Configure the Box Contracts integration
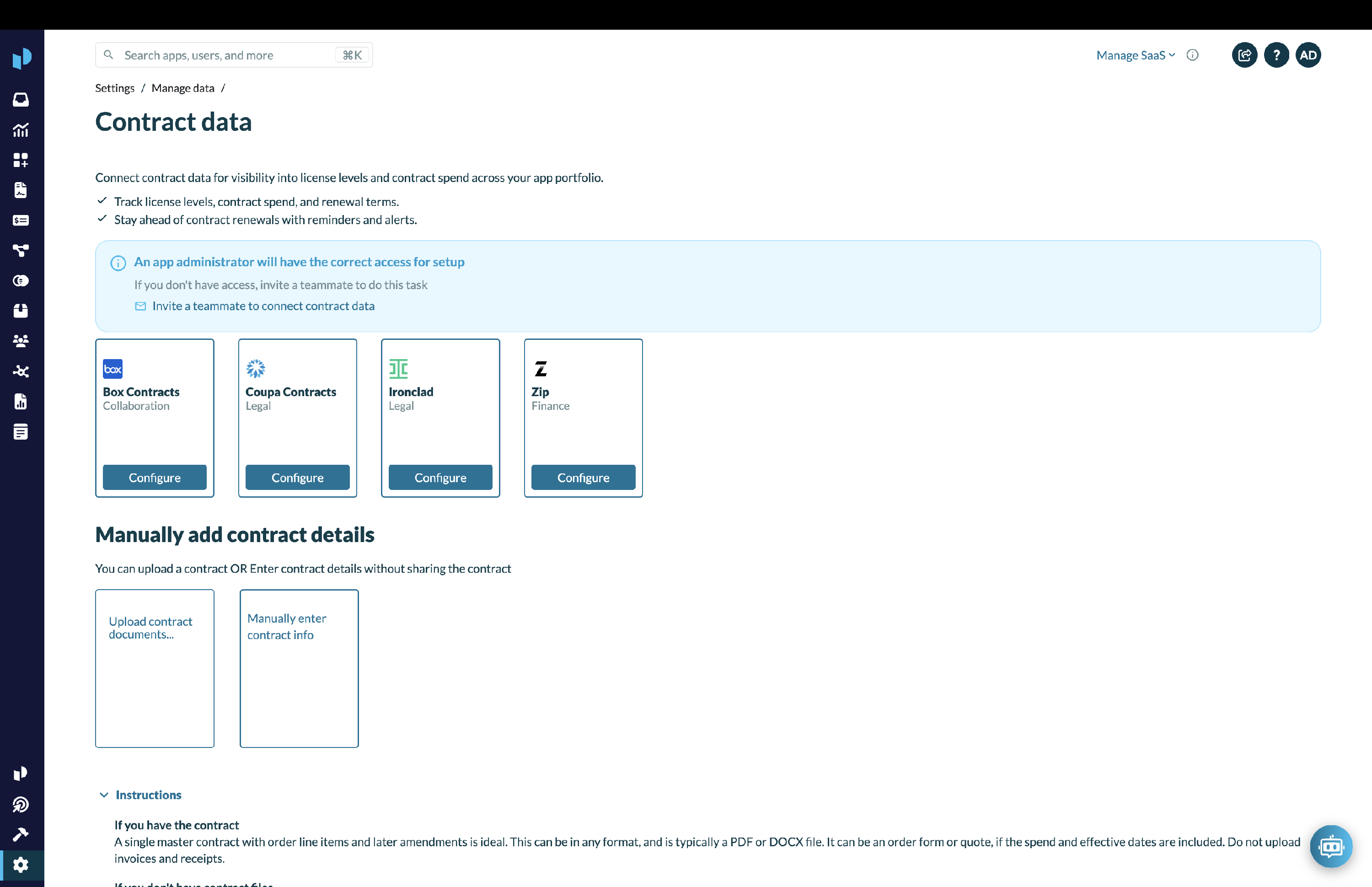This screenshot has height=887, width=1372. click(154, 478)
